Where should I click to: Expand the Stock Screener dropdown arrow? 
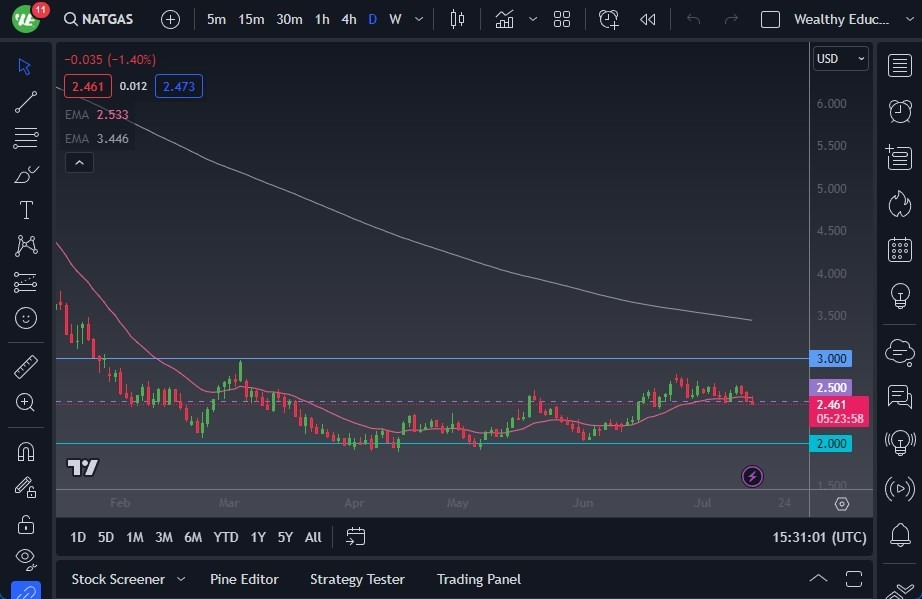coord(181,579)
